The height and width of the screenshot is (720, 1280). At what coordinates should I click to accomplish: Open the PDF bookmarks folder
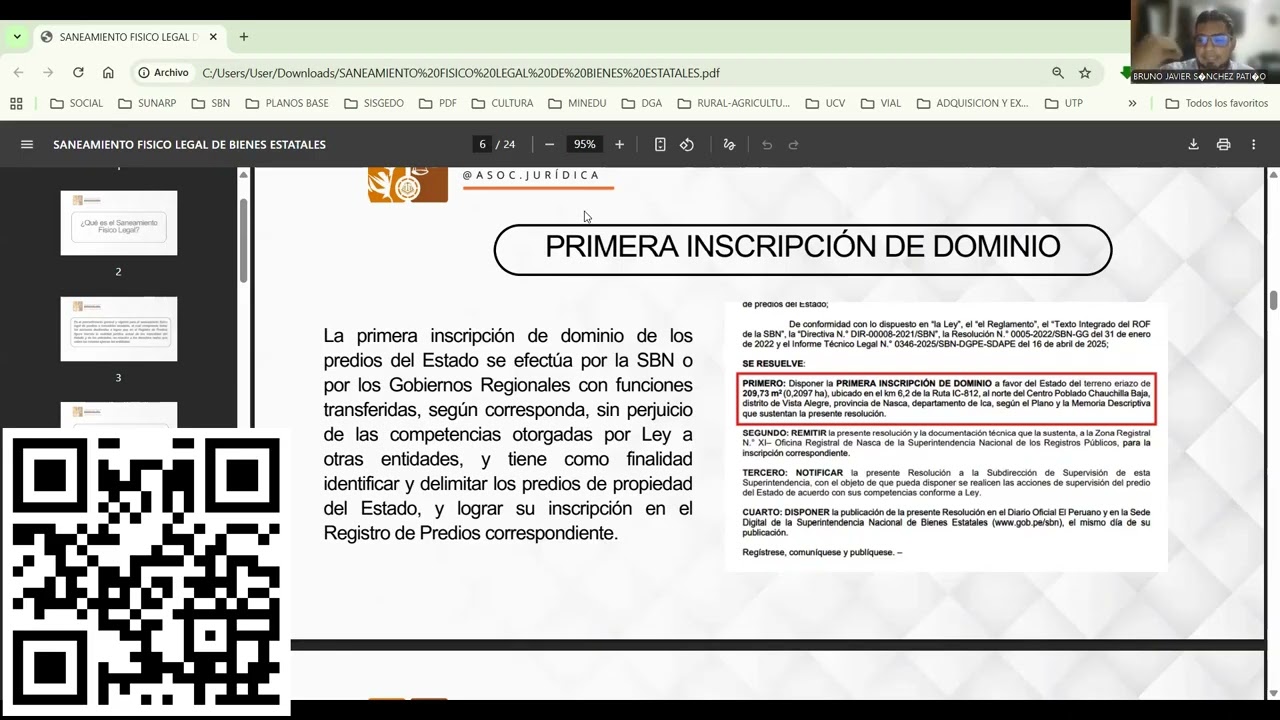coord(438,103)
